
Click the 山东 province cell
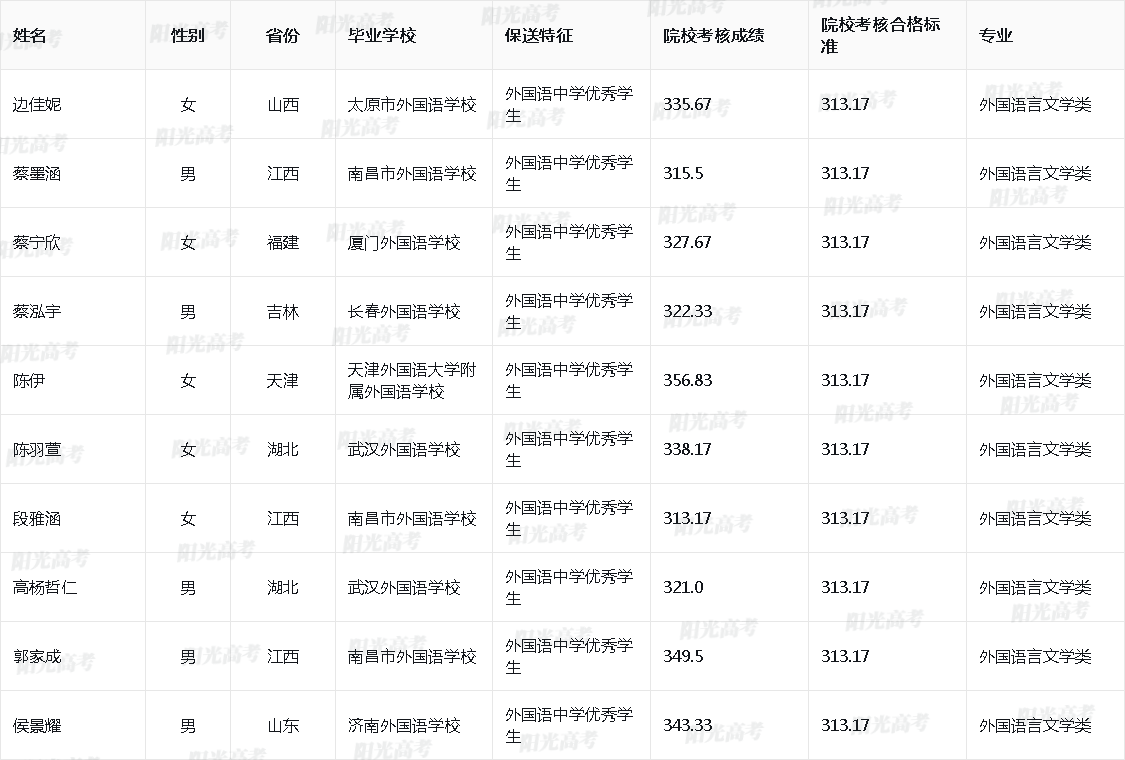coord(283,726)
